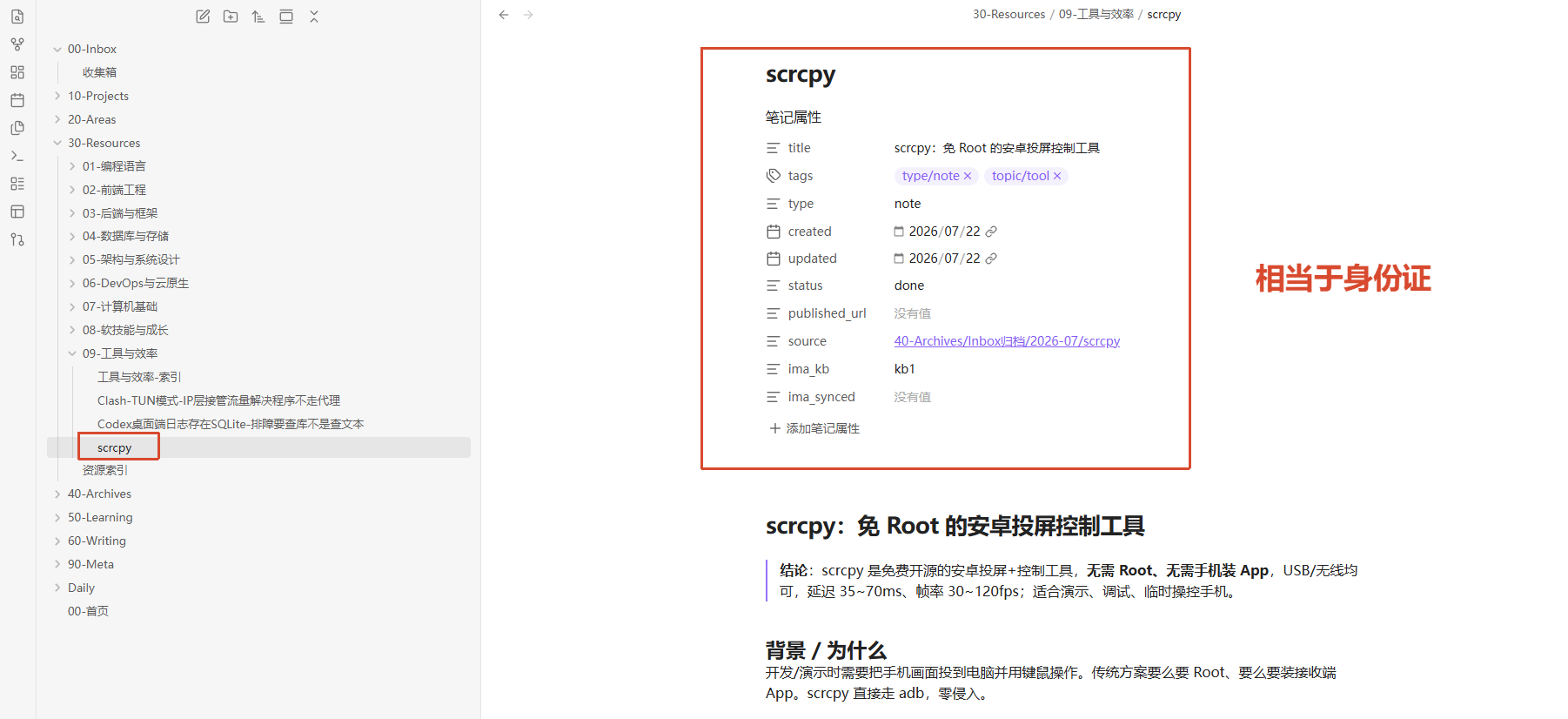Image resolution: width=1568 pixels, height=719 pixels.
Task: Remove the topic/tool tag
Action: click(x=1057, y=176)
